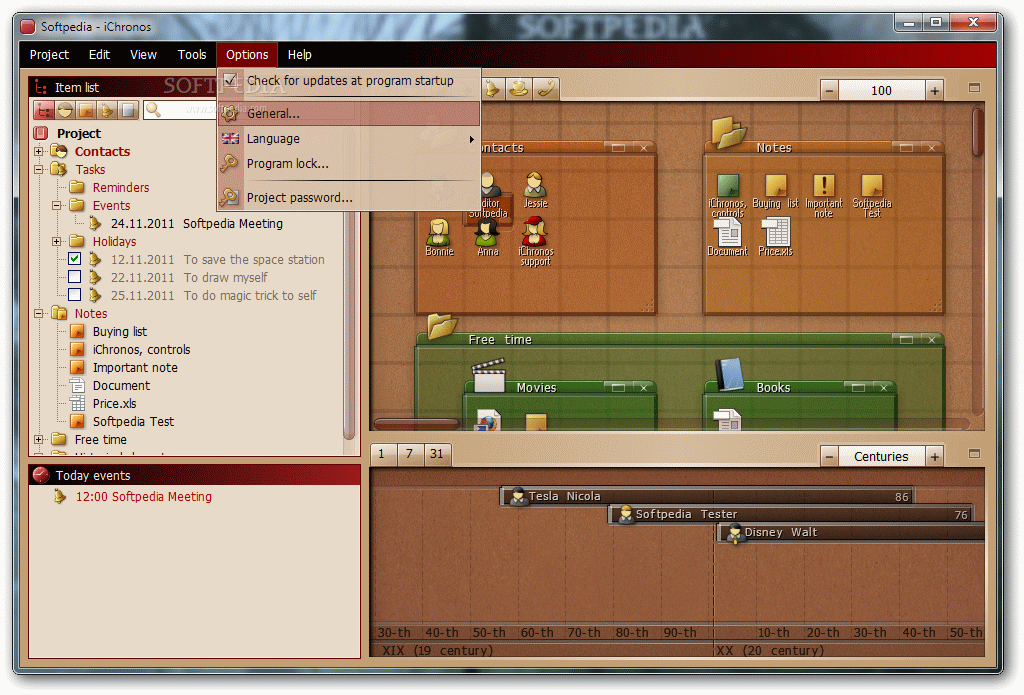
Task: Select the Buying list note icon
Action: (x=775, y=191)
